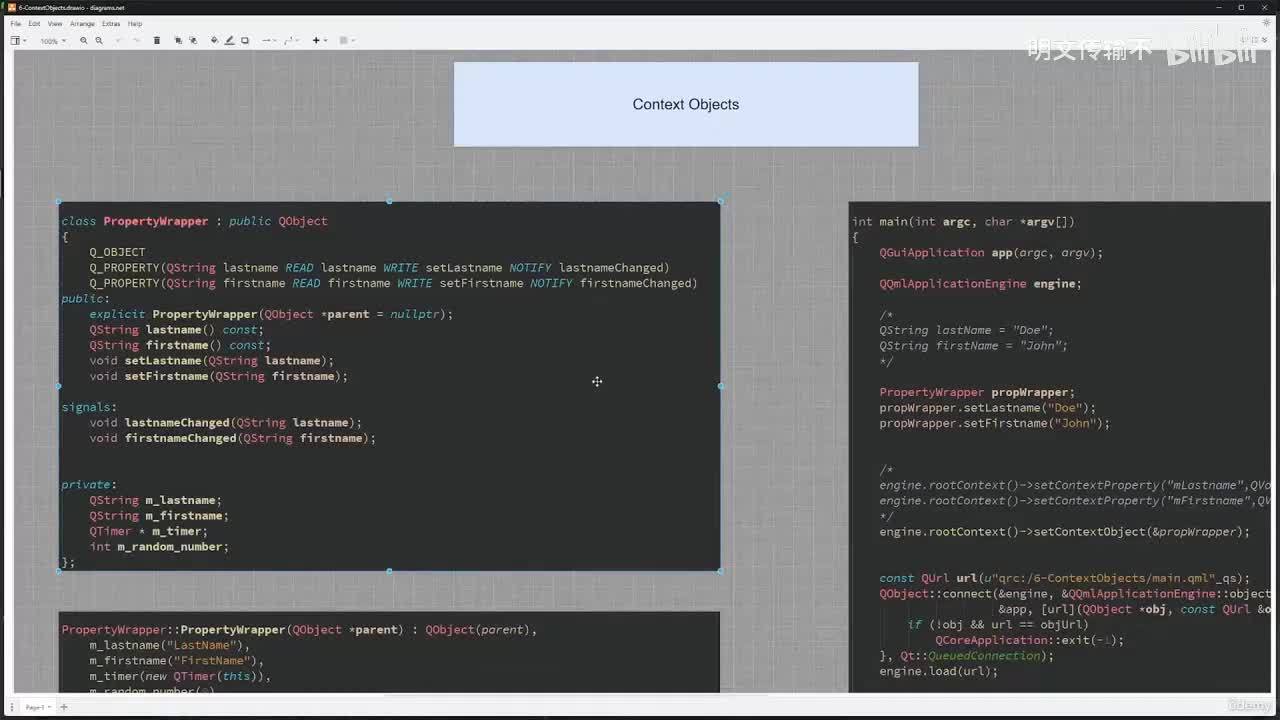Open the Arrange menu

[82, 23]
